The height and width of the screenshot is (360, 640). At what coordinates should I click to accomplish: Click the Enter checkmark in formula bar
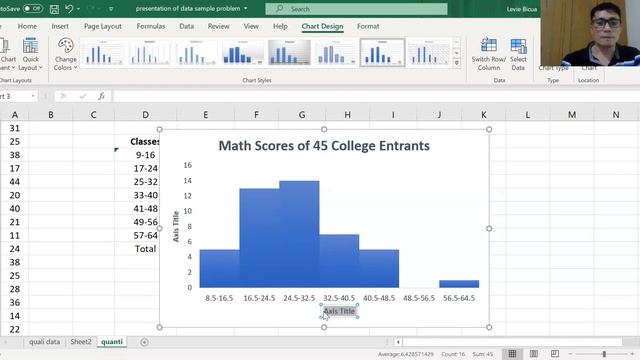click(83, 96)
